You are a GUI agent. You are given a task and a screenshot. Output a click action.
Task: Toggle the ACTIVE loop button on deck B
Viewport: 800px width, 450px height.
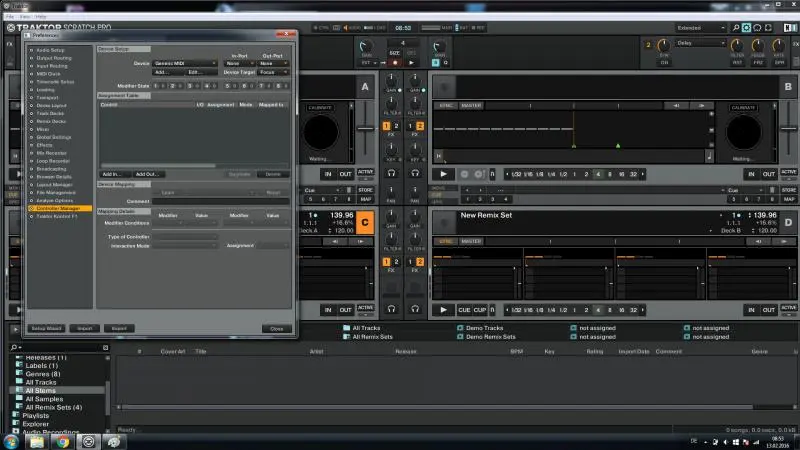pos(787,173)
